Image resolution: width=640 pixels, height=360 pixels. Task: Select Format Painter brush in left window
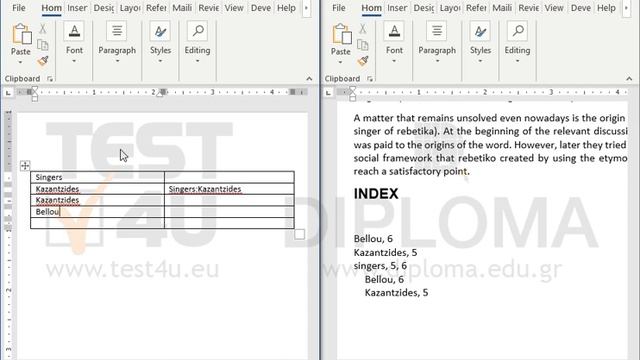tap(42, 61)
